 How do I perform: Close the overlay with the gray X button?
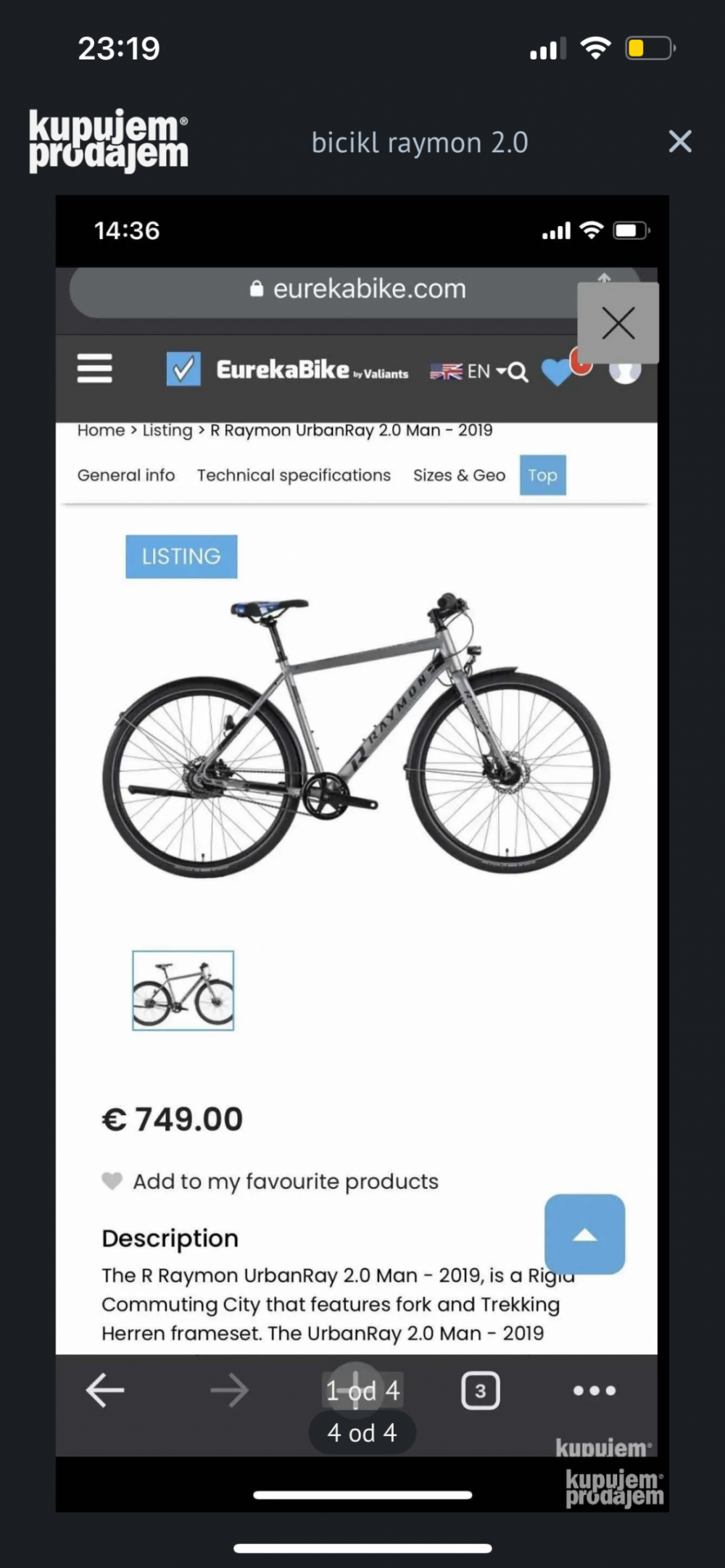618,323
